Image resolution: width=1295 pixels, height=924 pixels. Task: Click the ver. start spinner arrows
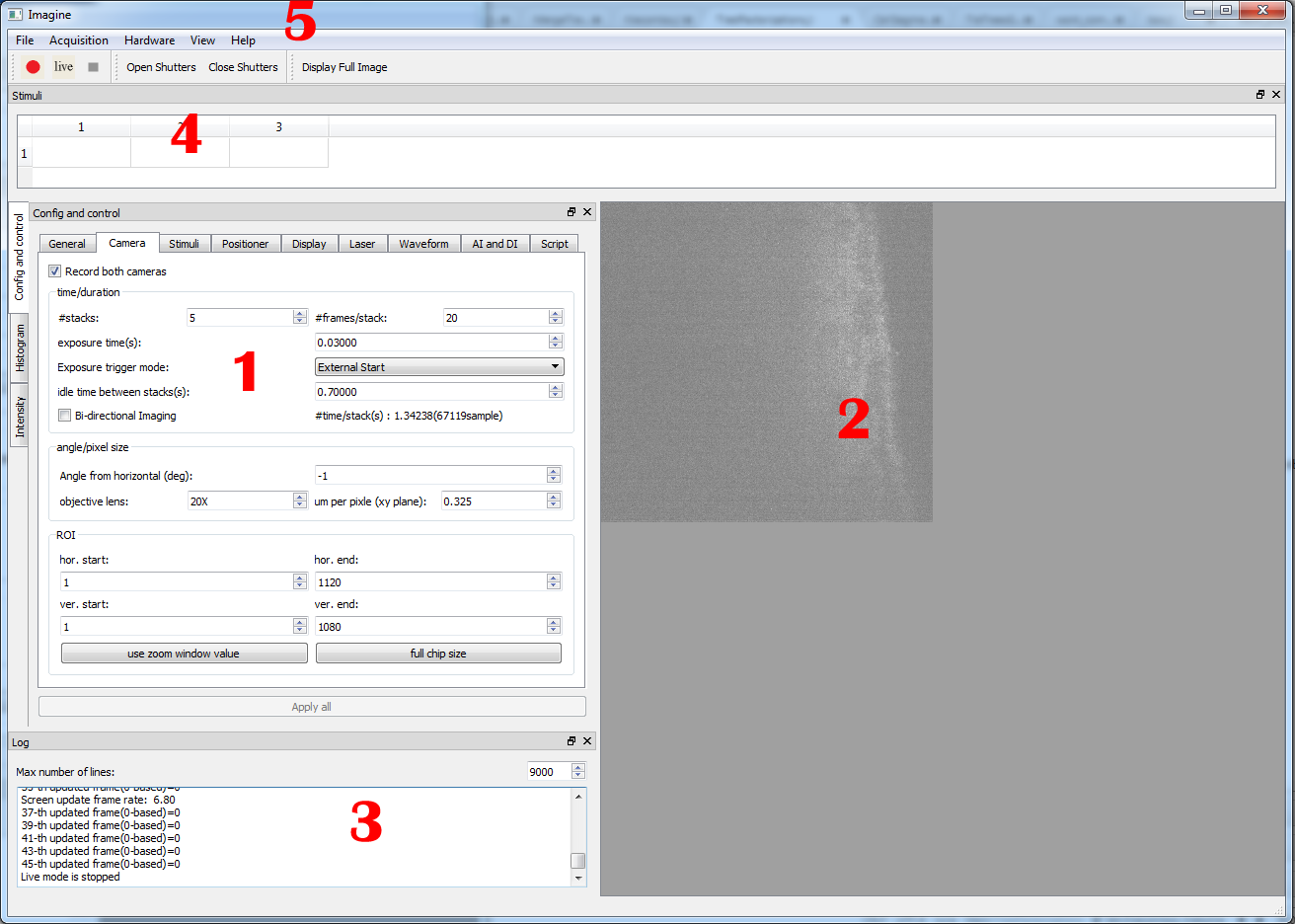300,627
